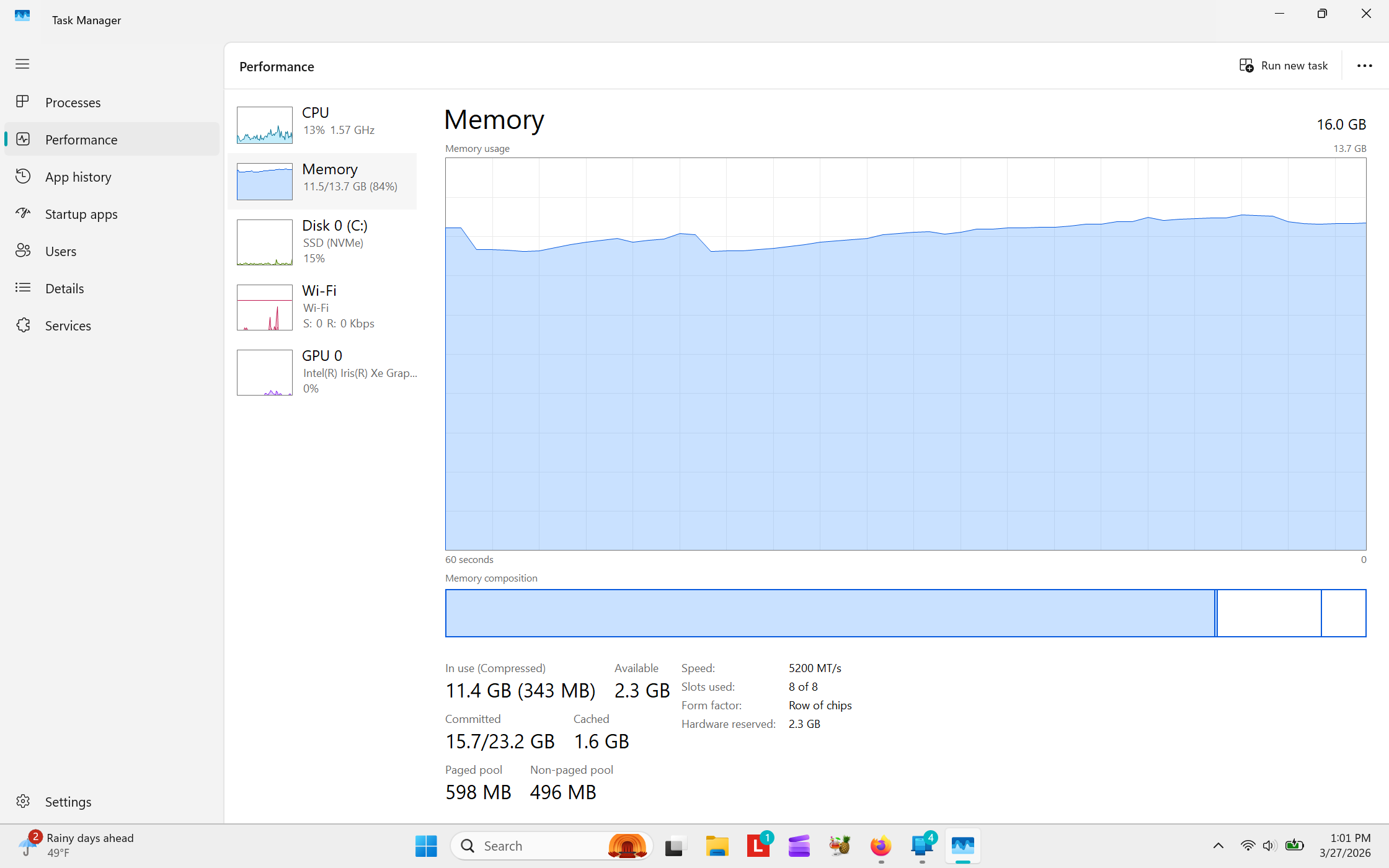Image resolution: width=1389 pixels, height=868 pixels.
Task: Open clock and date flyout
Action: (x=1344, y=846)
